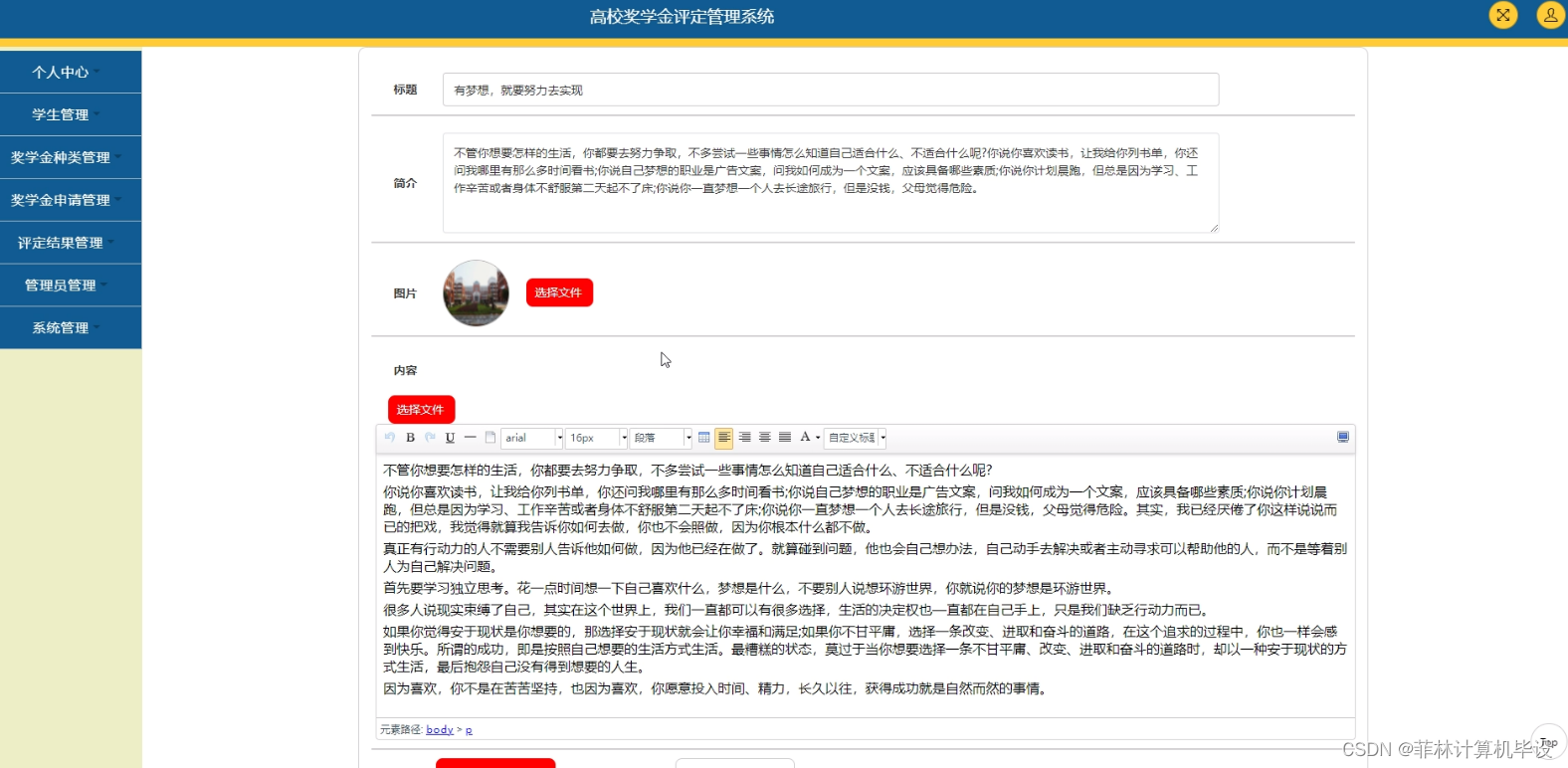Viewport: 1568px width, 768px height.
Task: Insert a horizontal line
Action: coord(470,438)
